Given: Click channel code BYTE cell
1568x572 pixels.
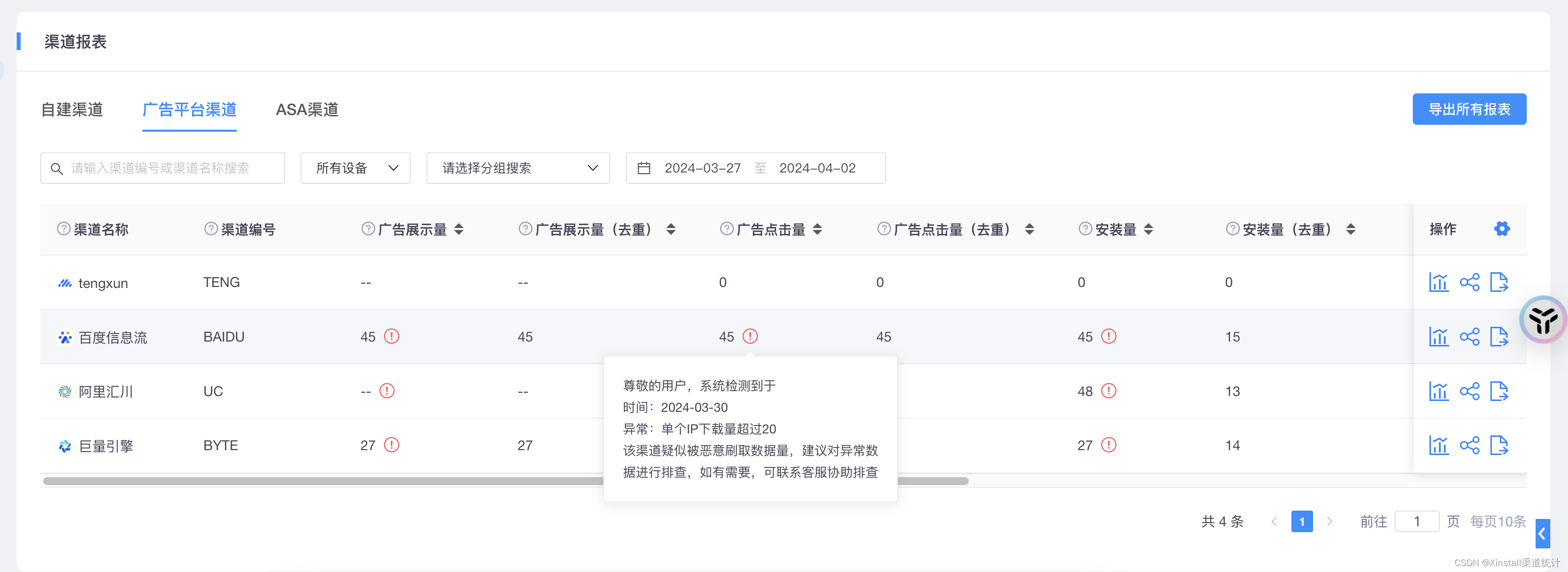Looking at the screenshot, I should 221,445.
